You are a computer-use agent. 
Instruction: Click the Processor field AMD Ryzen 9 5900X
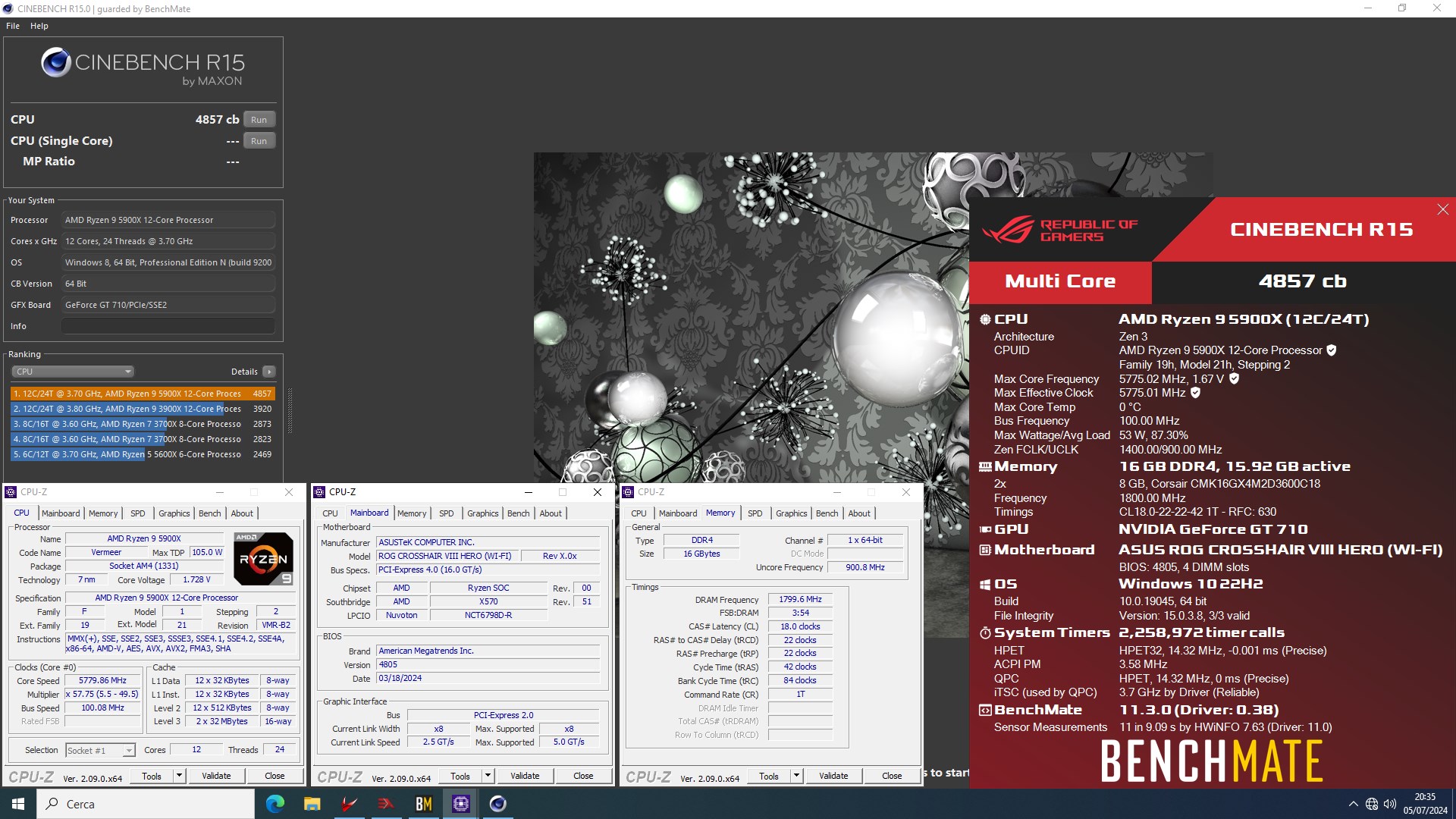click(x=168, y=220)
